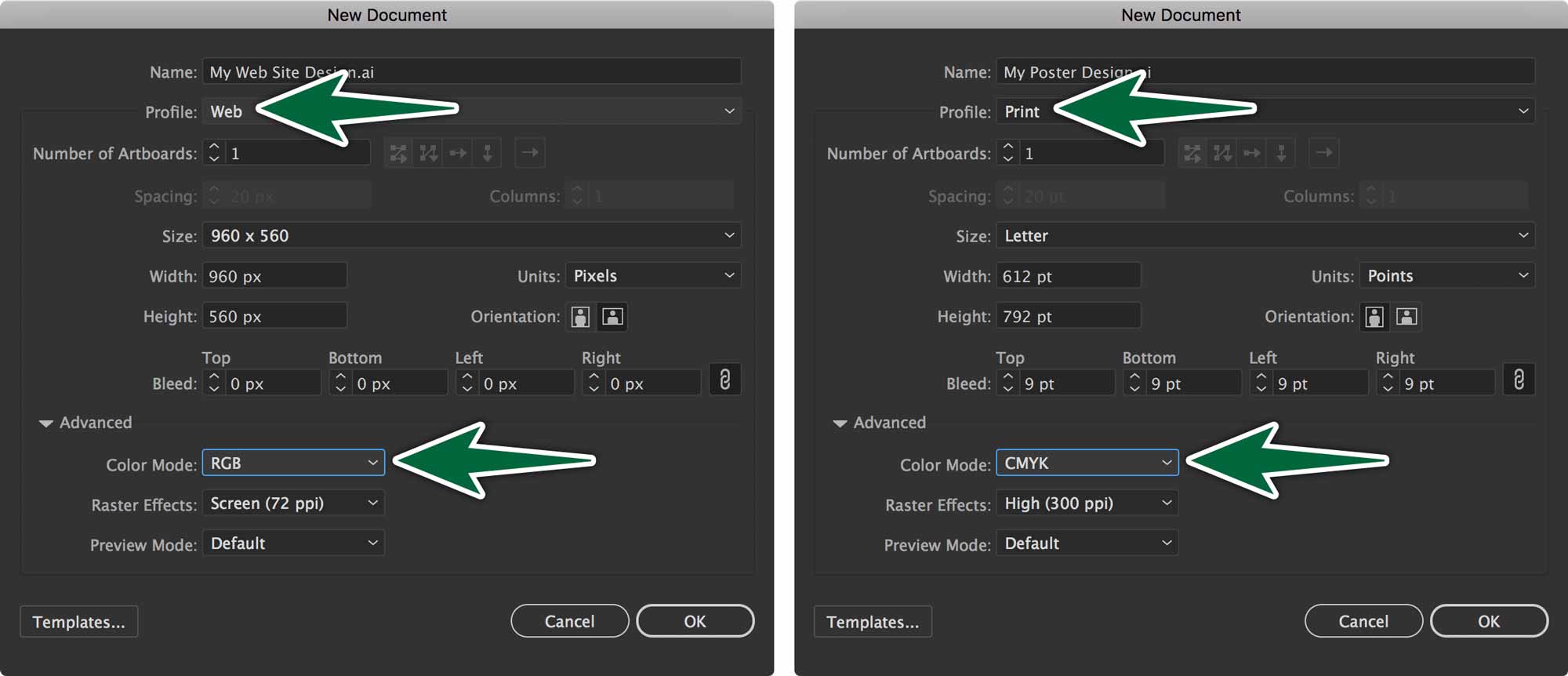Click right-to-left layout arrow in Print dialog

pyautogui.click(x=1324, y=153)
